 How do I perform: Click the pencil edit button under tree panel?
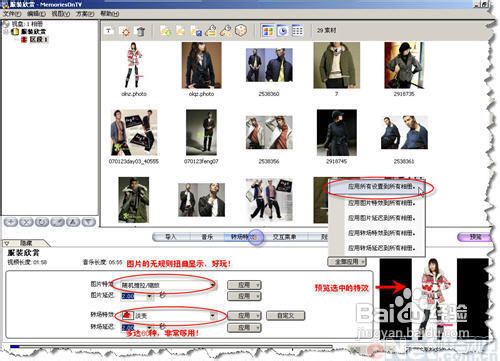click(x=57, y=222)
